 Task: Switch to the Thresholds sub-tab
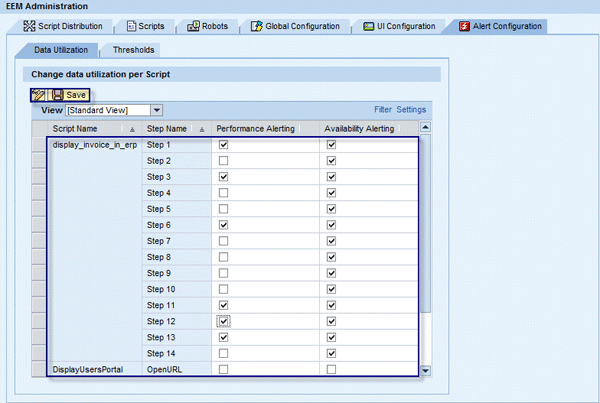pos(133,49)
